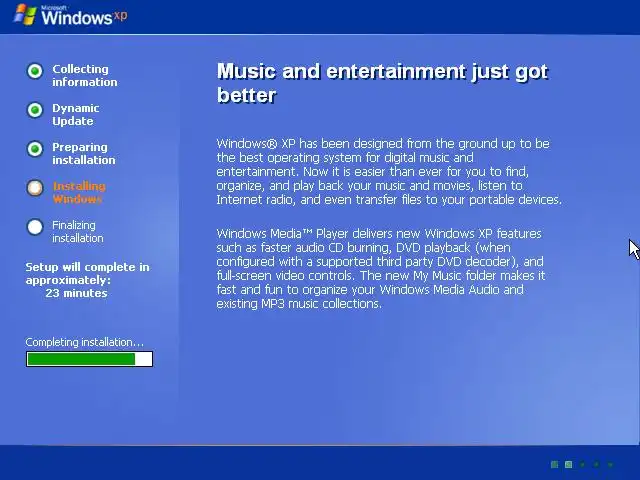
Task: Click the paragraph starting 'Windows® XP has been designed'
Action: (x=389, y=171)
